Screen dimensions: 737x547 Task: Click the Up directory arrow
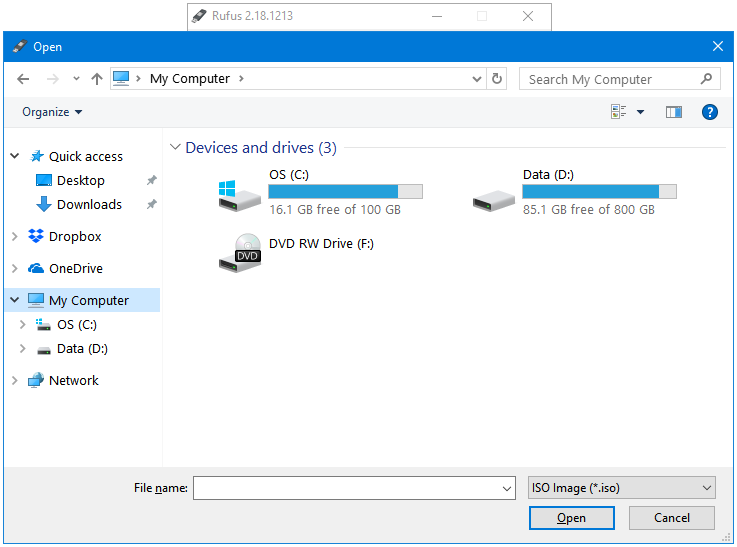[x=97, y=79]
